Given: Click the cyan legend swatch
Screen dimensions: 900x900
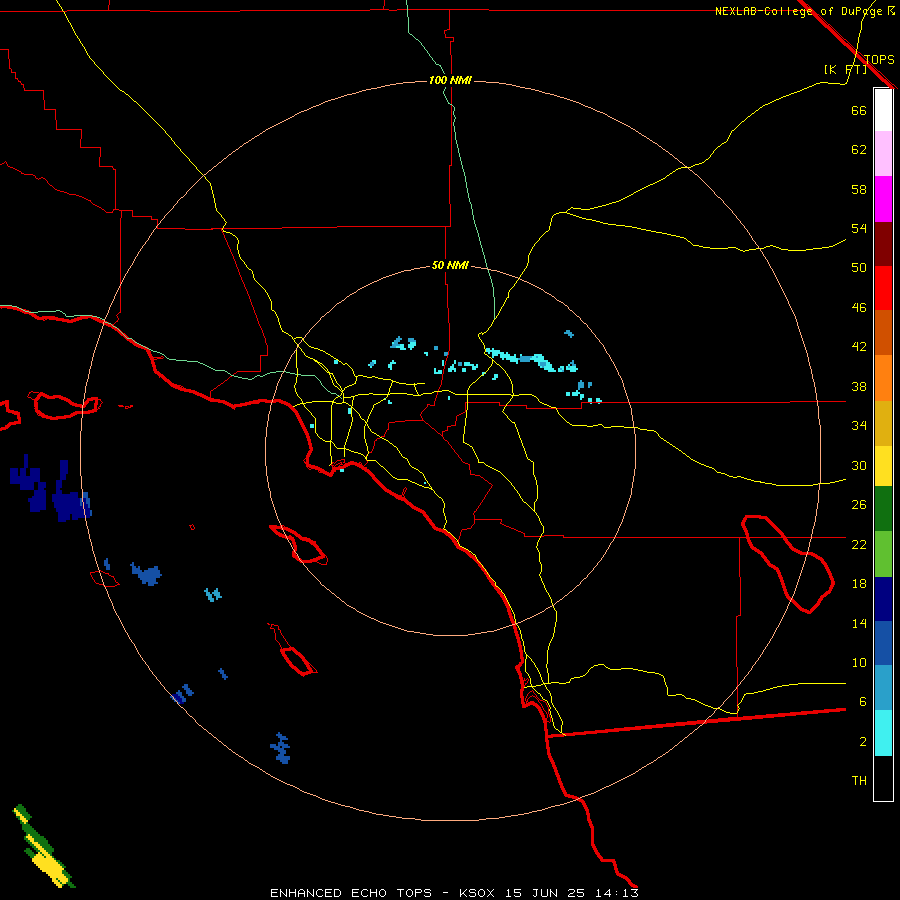Looking at the screenshot, I should tap(883, 733).
